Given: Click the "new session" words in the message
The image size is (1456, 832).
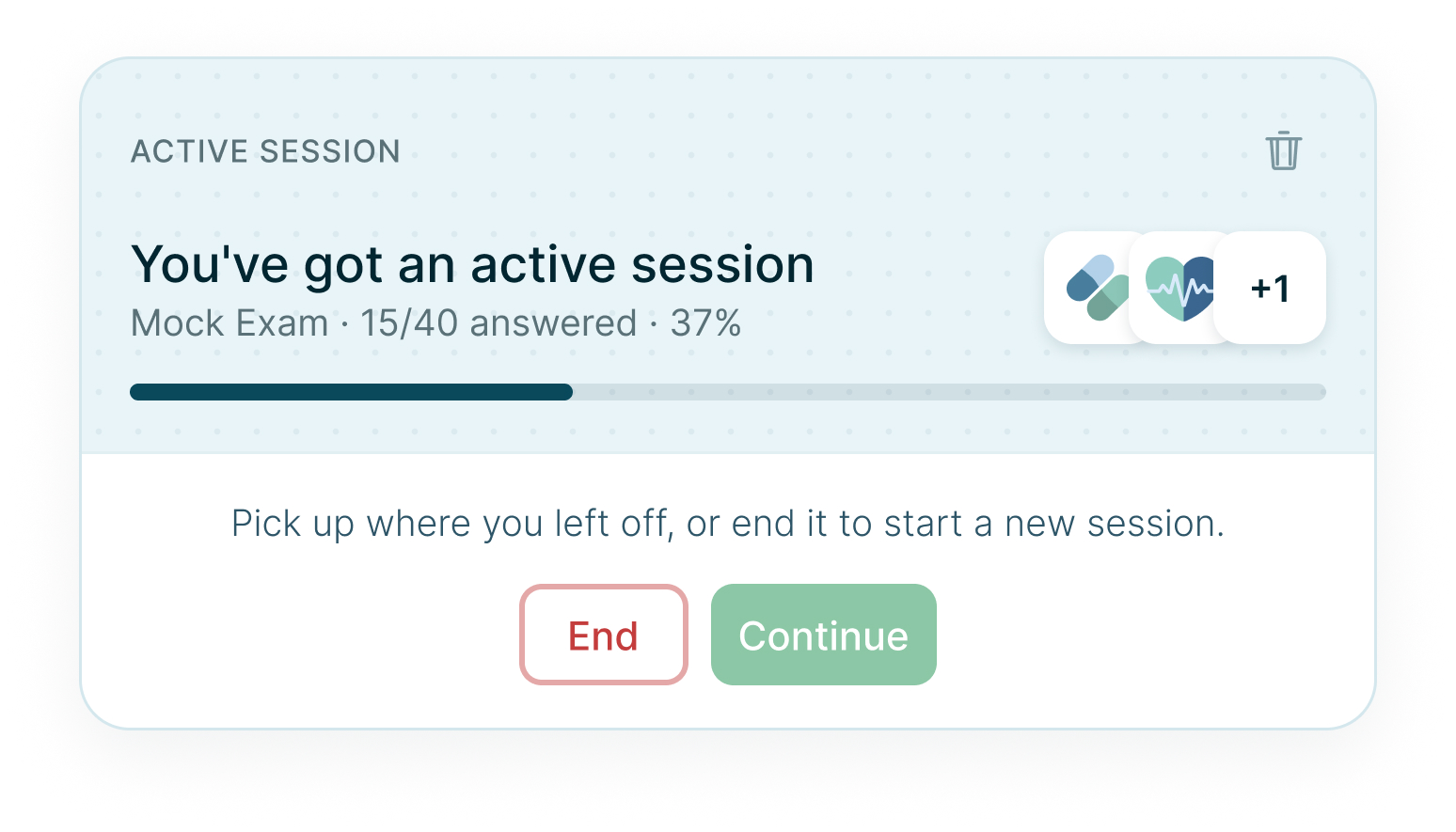Looking at the screenshot, I should pos(1114,524).
